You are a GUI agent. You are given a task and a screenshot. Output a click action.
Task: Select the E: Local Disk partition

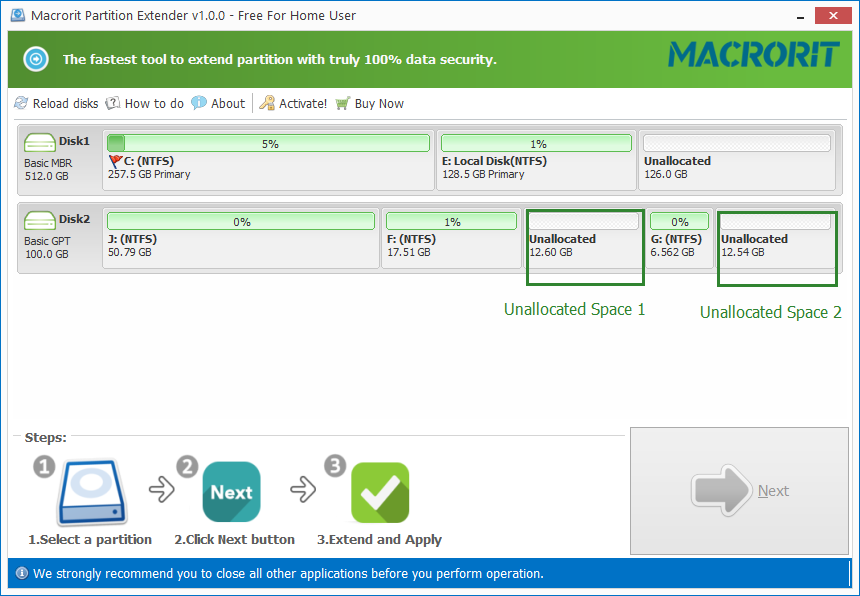pos(536,161)
